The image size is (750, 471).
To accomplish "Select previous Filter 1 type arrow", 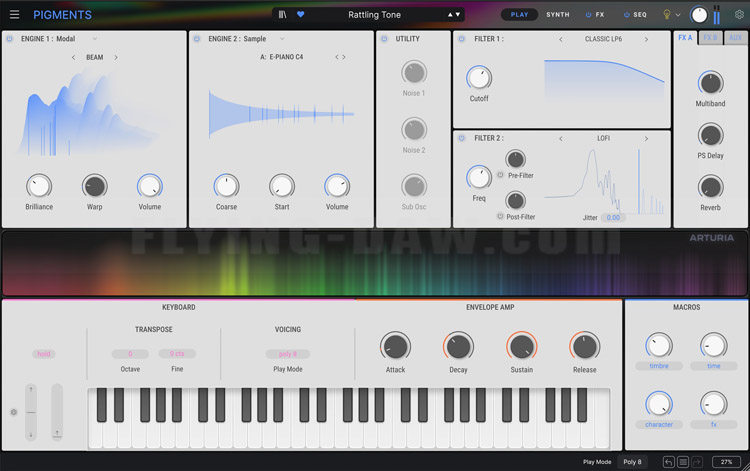I will [x=561, y=39].
